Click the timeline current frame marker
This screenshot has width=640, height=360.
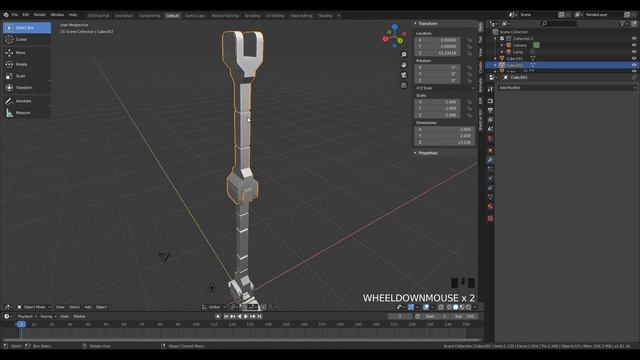point(21,324)
